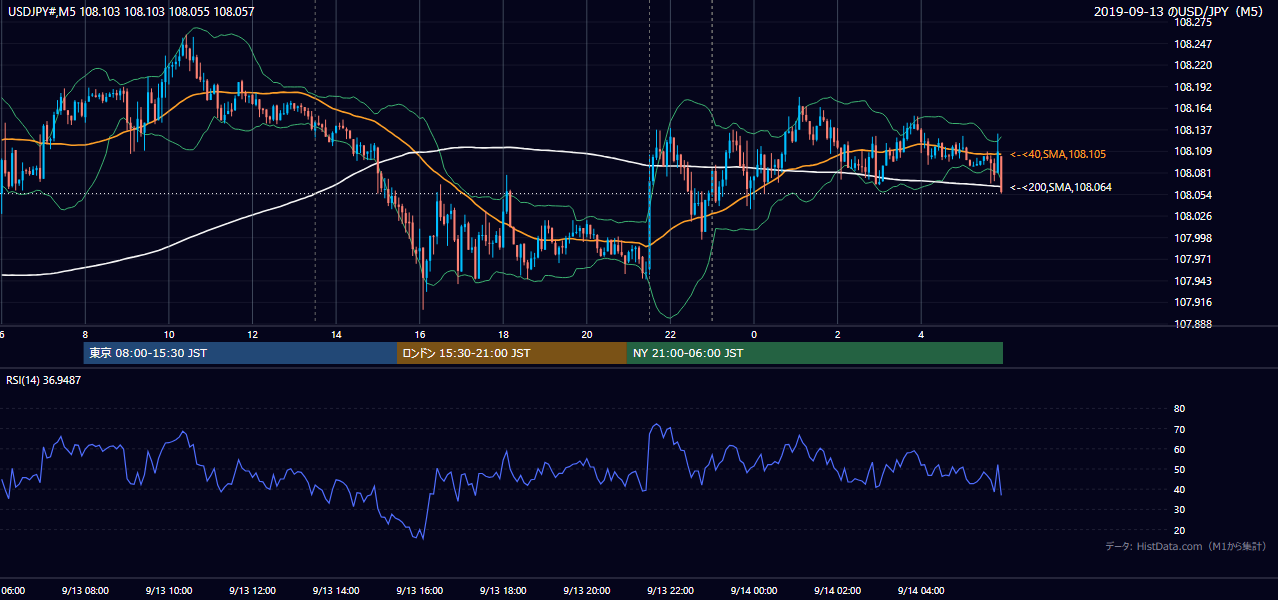1278x600 pixels.
Task: Click the HistData.com data source credit
Action: 1186,546
